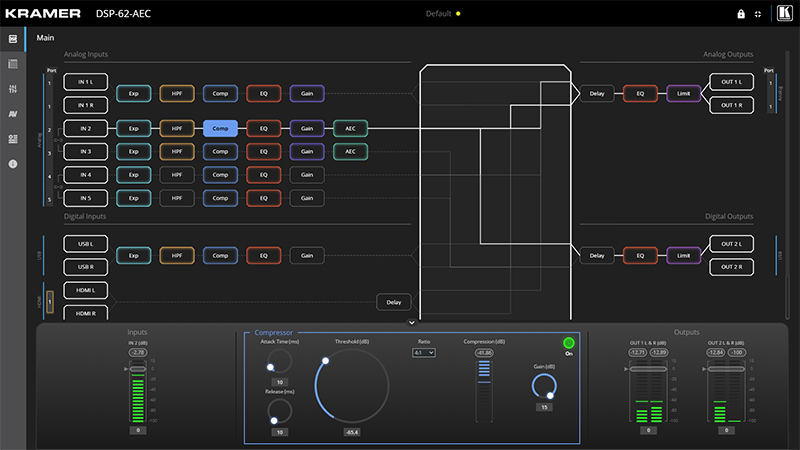Open the info icon in sidebar
This screenshot has height=450, width=800.
point(13,163)
